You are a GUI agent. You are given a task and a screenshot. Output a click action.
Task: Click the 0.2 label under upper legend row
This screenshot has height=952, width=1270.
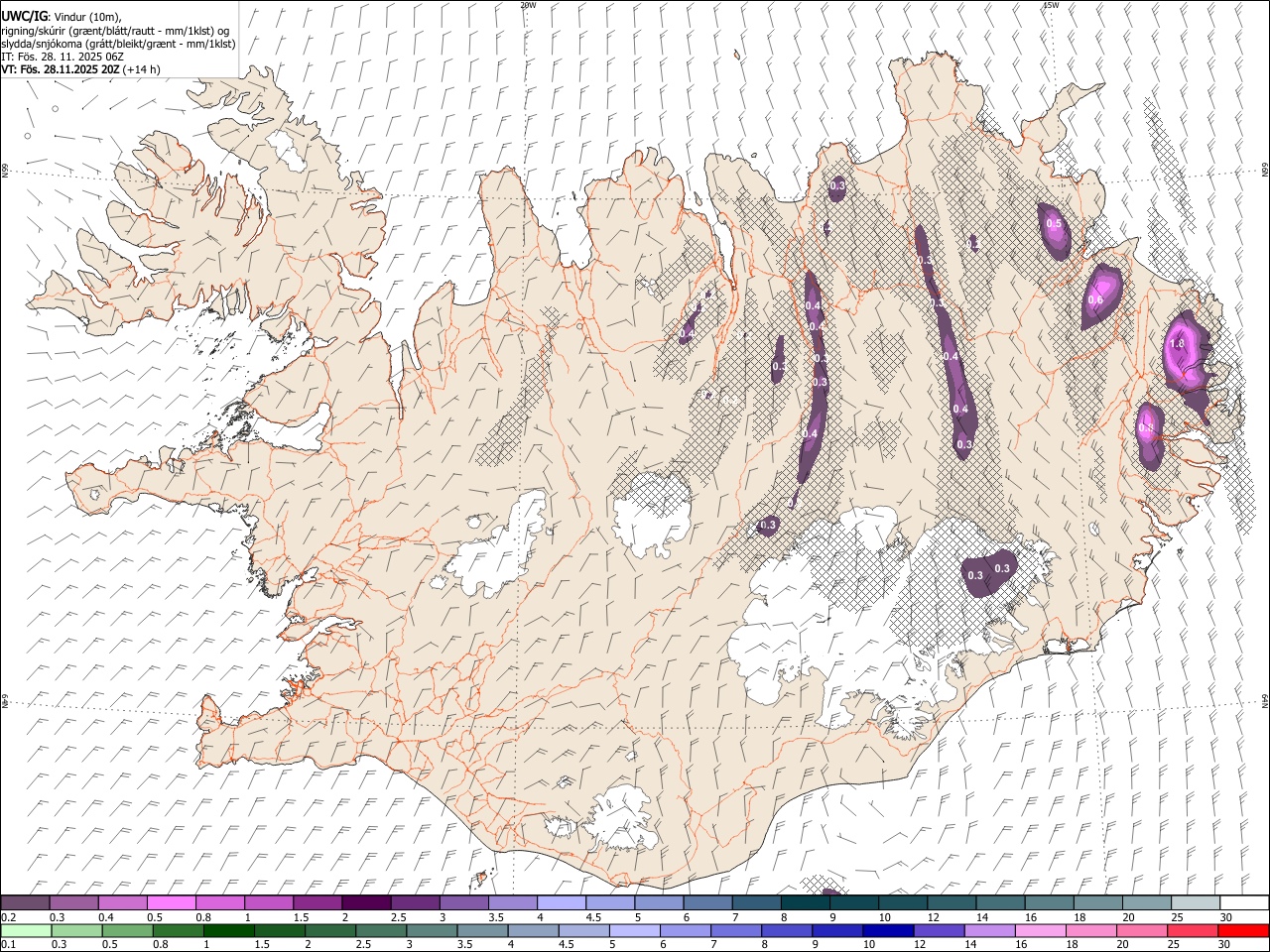[x=7, y=917]
